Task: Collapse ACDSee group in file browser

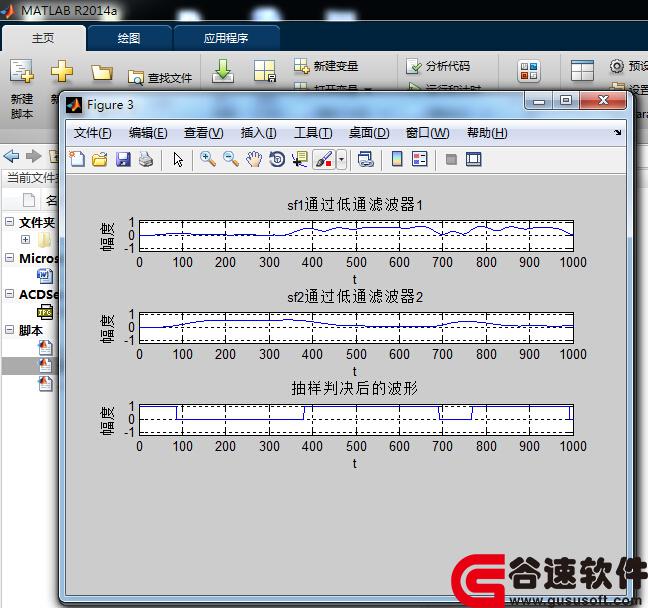Action: pyautogui.click(x=10, y=293)
